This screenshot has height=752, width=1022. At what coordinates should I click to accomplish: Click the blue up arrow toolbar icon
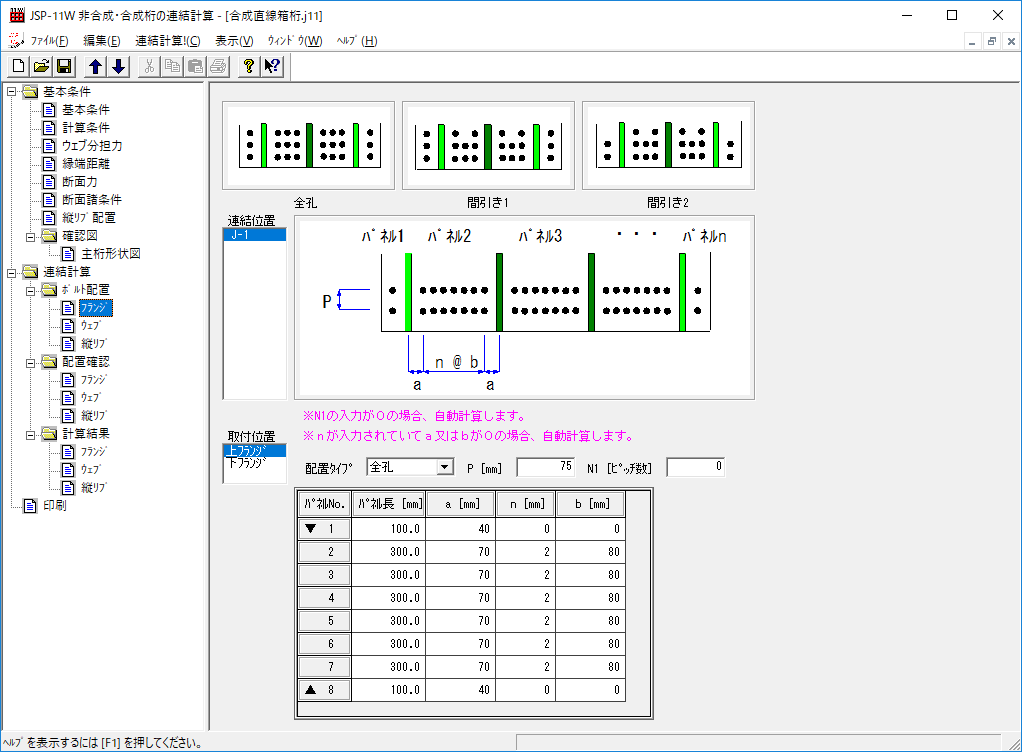(95, 67)
